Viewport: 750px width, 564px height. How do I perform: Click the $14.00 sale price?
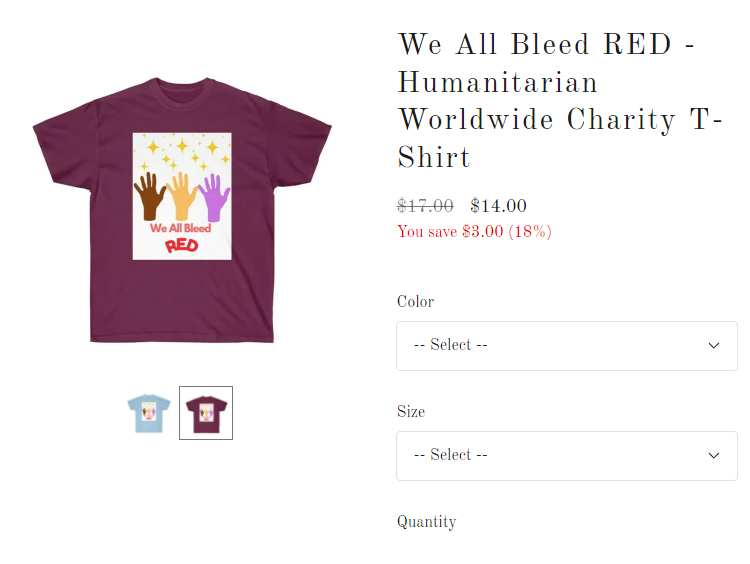click(x=498, y=206)
